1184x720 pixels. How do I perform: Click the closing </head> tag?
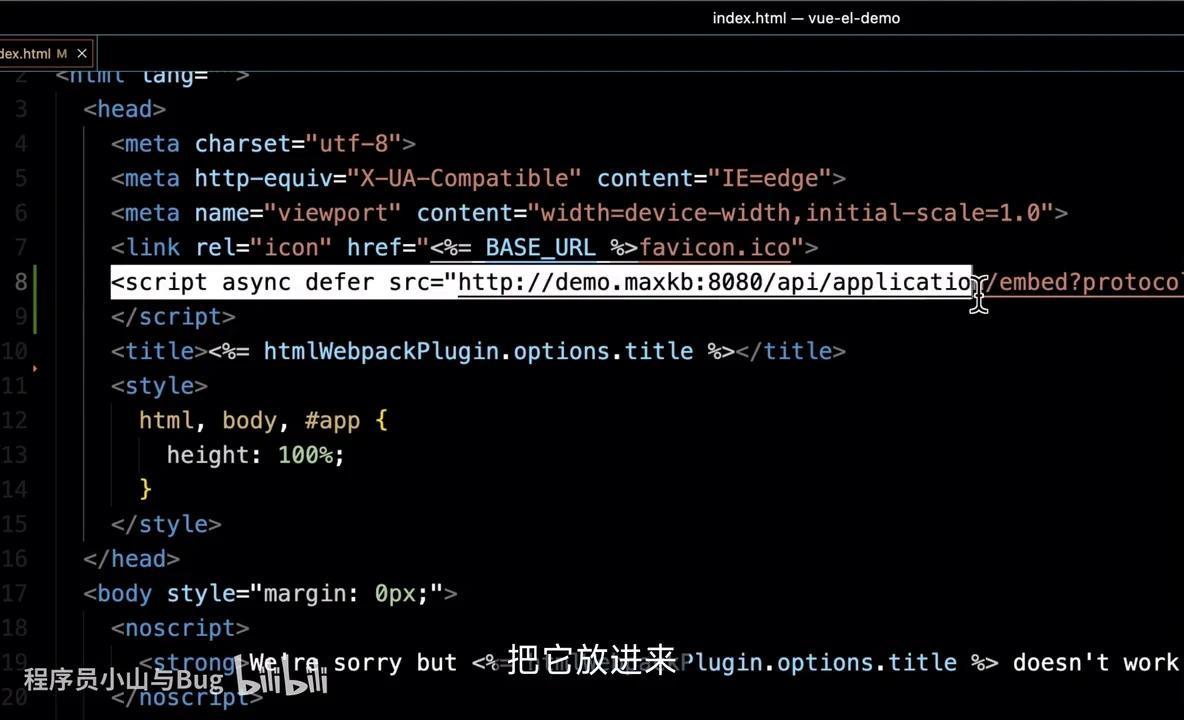[131, 559]
